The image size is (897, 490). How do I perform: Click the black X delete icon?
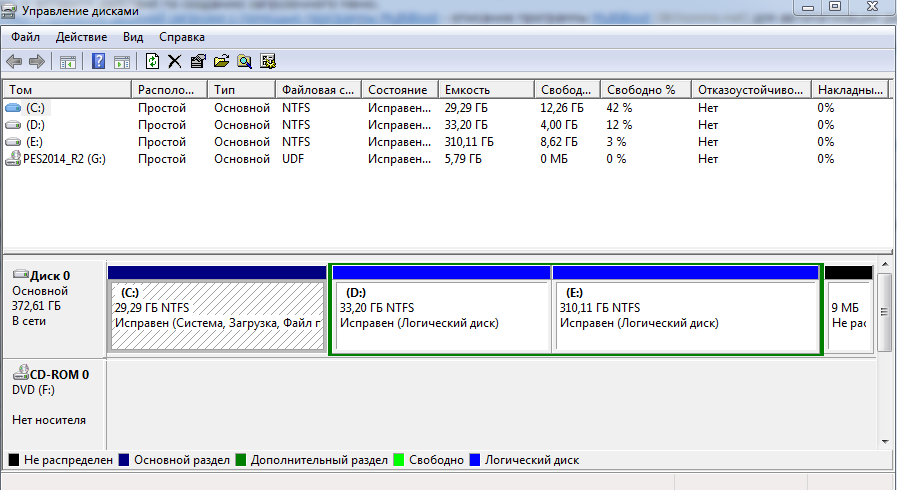(x=174, y=61)
